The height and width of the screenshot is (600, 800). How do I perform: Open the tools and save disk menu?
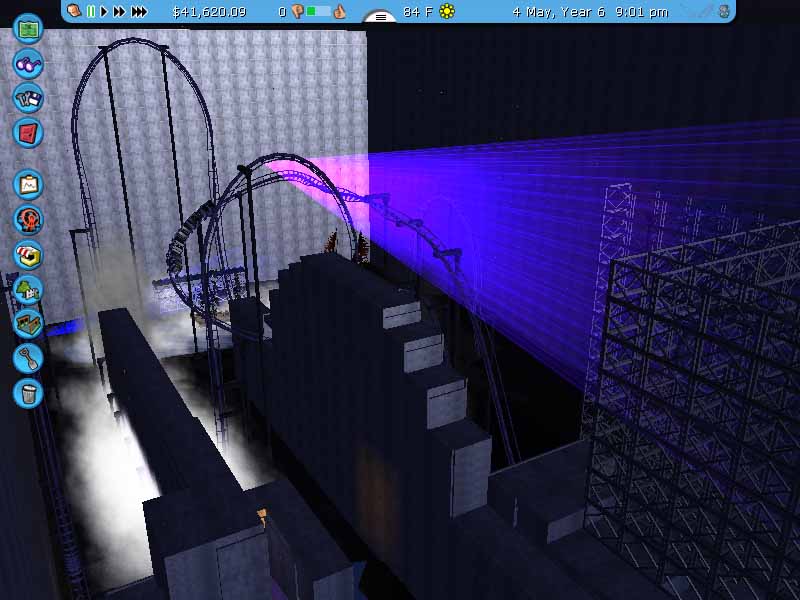pos(28,98)
